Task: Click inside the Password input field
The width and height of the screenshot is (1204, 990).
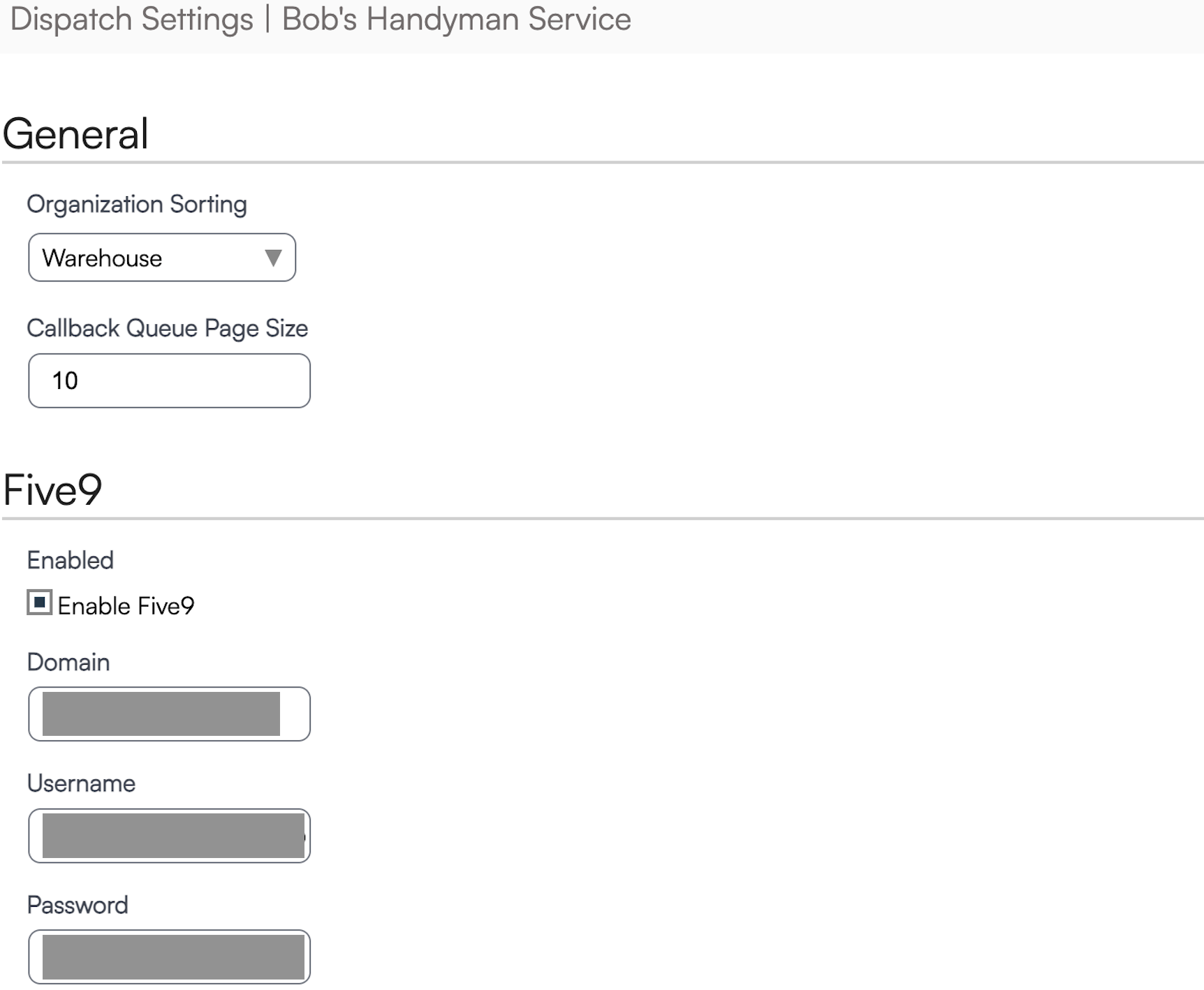Action: coord(169,956)
